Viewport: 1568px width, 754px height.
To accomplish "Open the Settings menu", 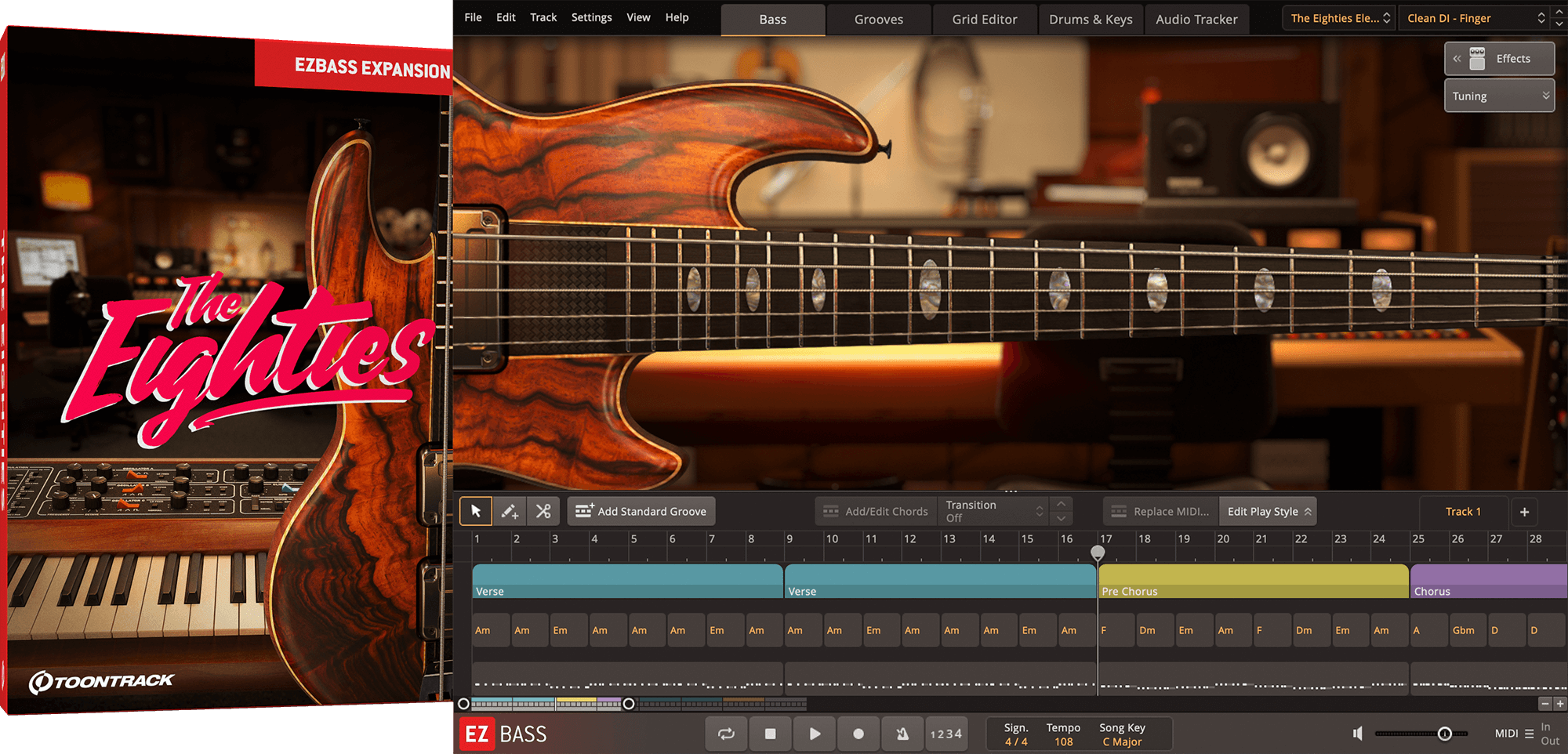I will (x=591, y=17).
